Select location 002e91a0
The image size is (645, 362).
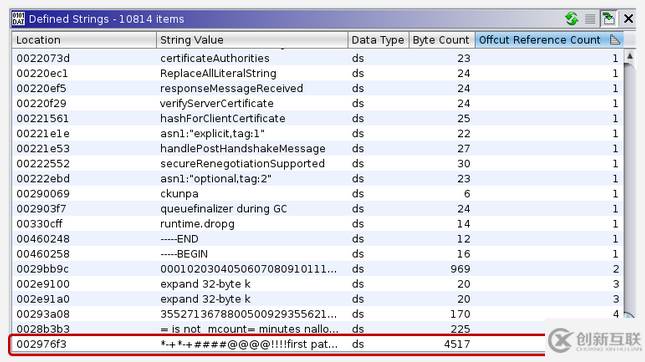[43, 299]
